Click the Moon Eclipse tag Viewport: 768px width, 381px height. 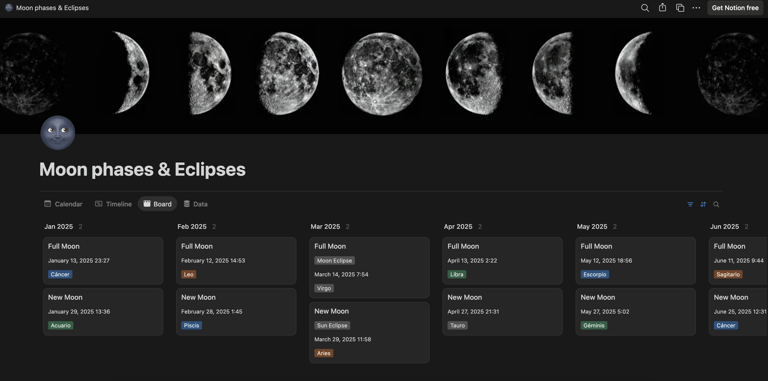(335, 261)
